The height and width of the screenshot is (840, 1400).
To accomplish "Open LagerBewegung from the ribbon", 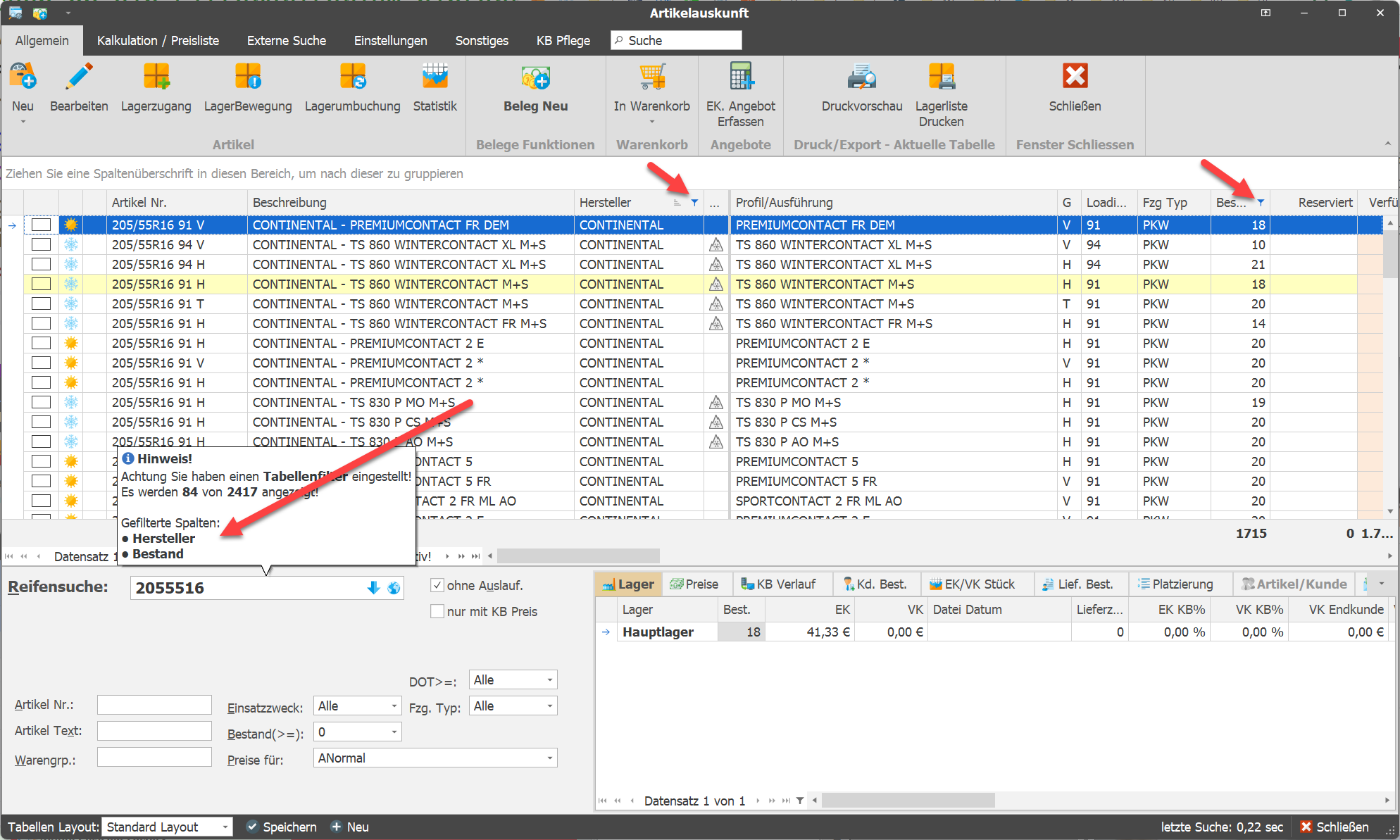I will click(x=248, y=77).
